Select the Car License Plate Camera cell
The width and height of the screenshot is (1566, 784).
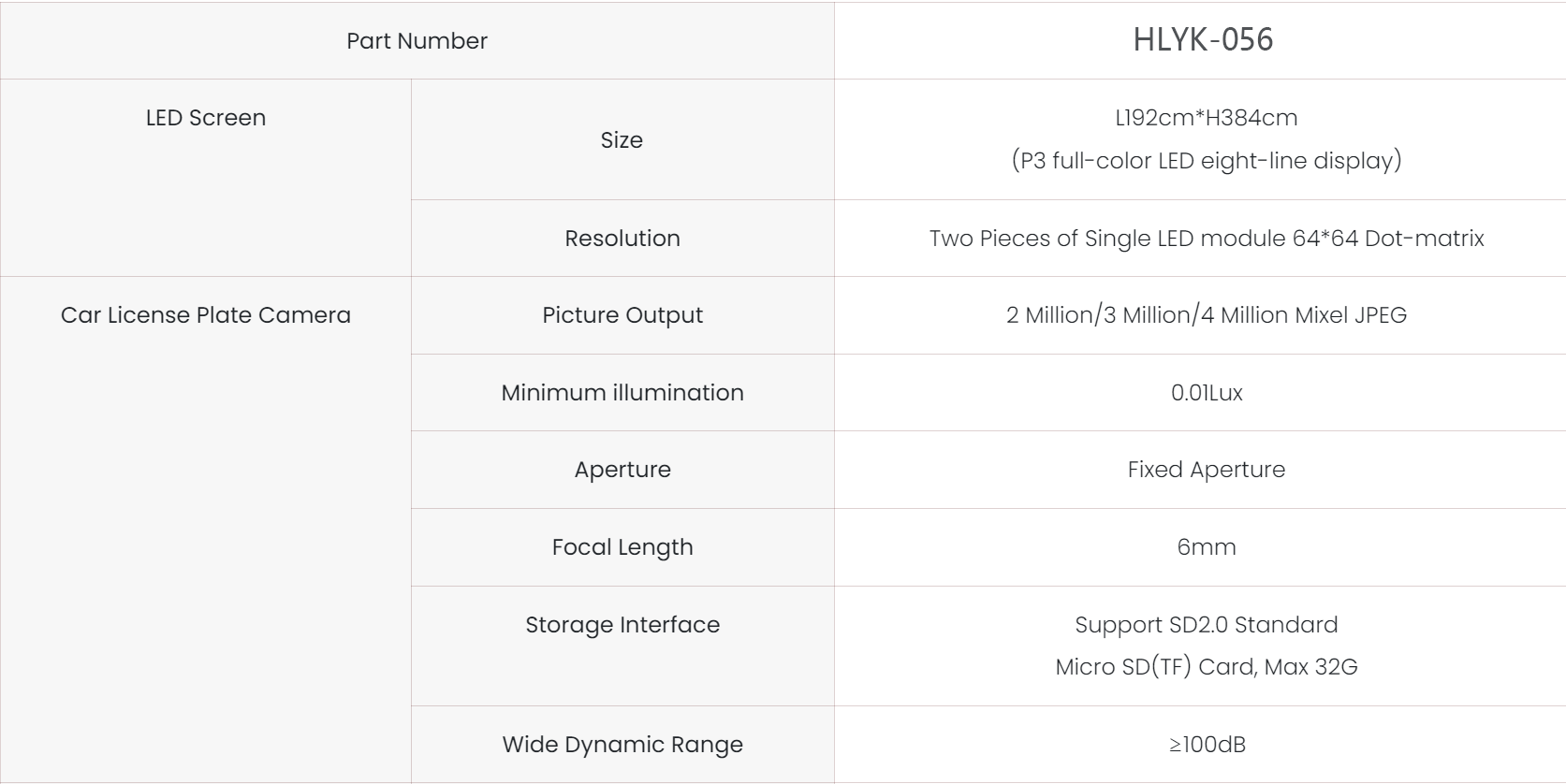[206, 315]
